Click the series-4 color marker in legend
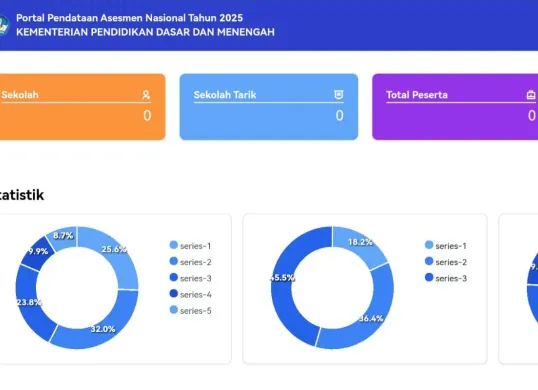The width and height of the screenshot is (538, 390). tap(174, 294)
